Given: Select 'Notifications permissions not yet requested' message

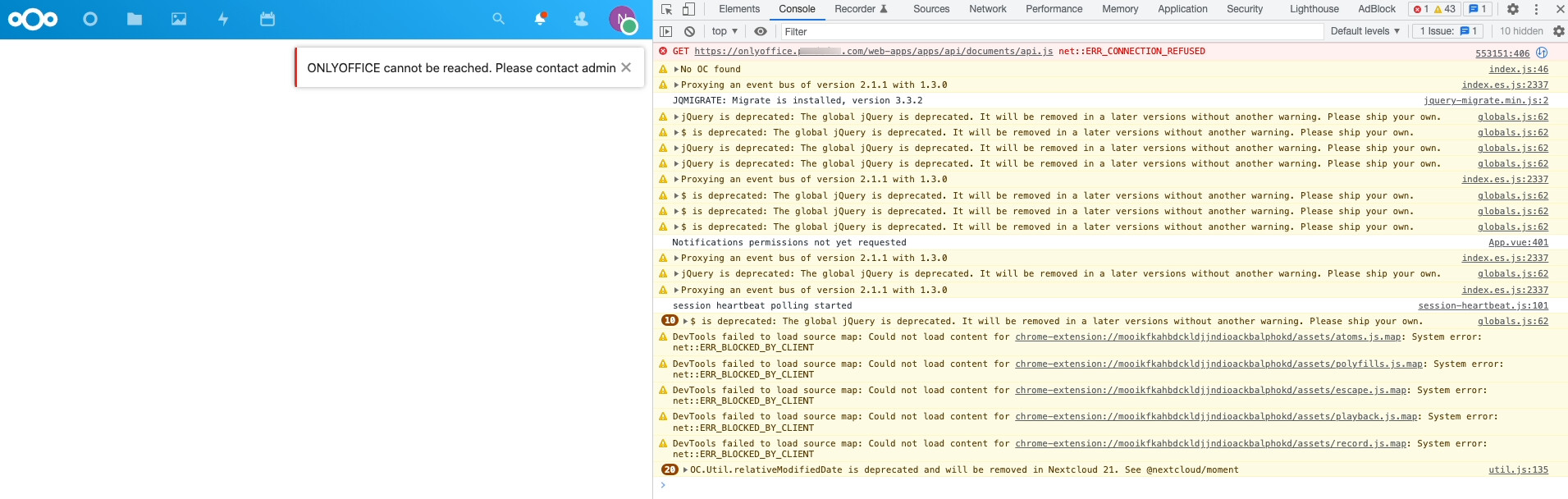Looking at the screenshot, I should coord(789,243).
